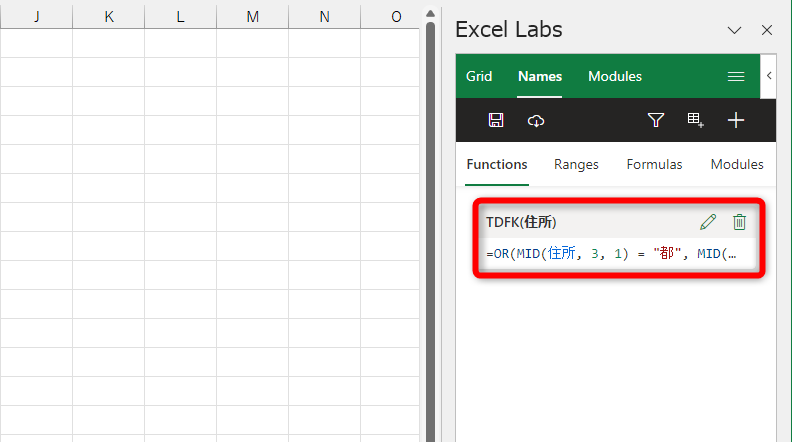Collapse pane with the left chevron

[x=769, y=76]
